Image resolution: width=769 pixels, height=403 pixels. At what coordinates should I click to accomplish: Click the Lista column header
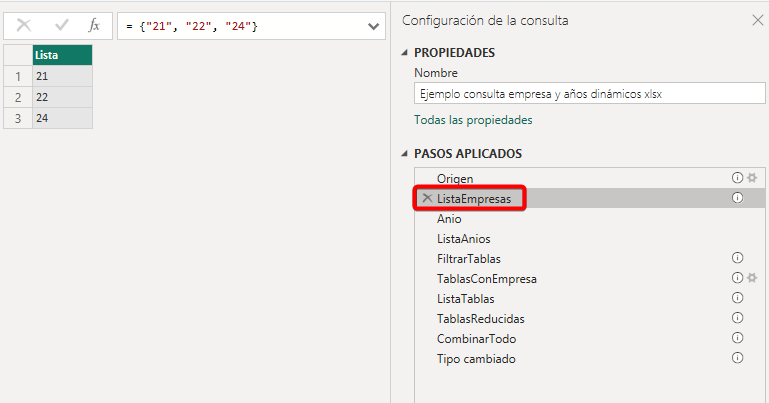pyautogui.click(x=62, y=56)
